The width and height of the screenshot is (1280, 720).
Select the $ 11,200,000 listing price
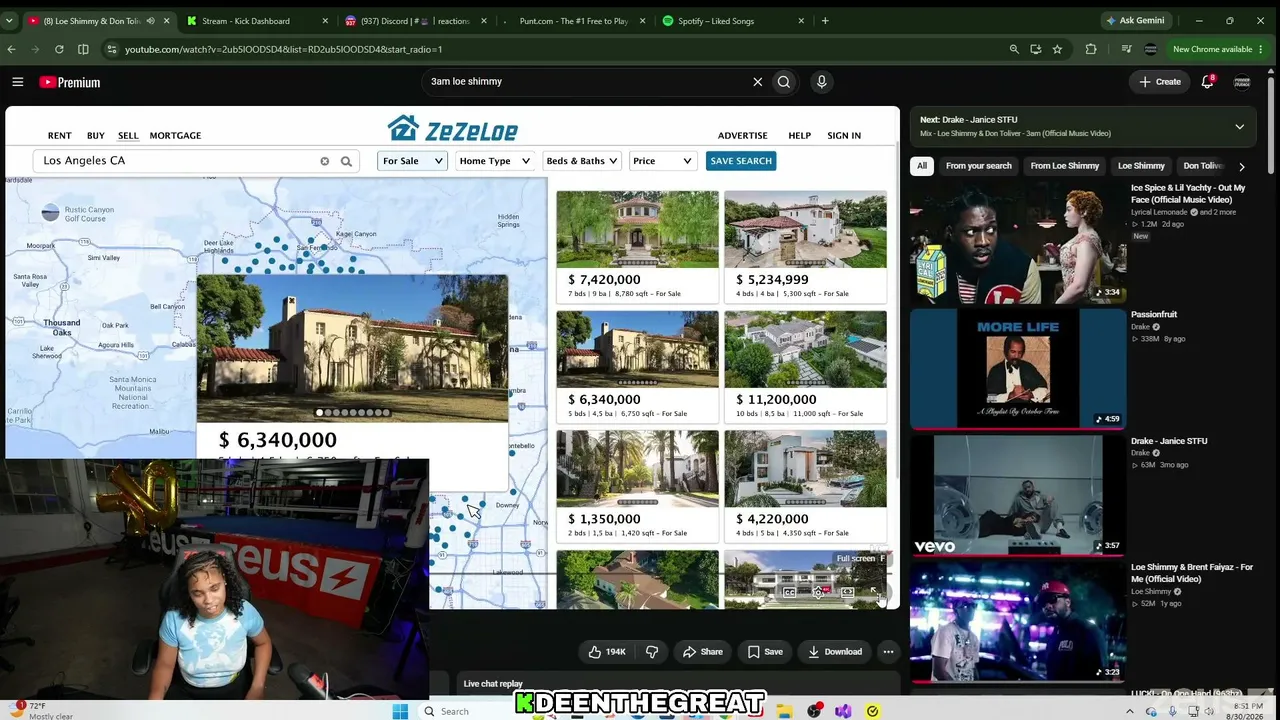[x=776, y=400]
